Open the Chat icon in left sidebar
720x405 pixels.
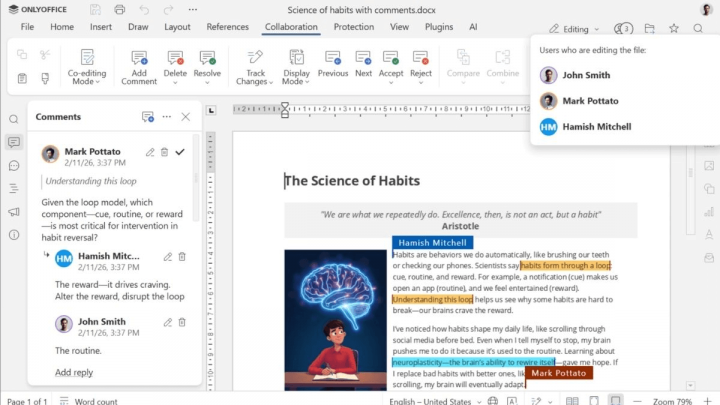point(14,165)
